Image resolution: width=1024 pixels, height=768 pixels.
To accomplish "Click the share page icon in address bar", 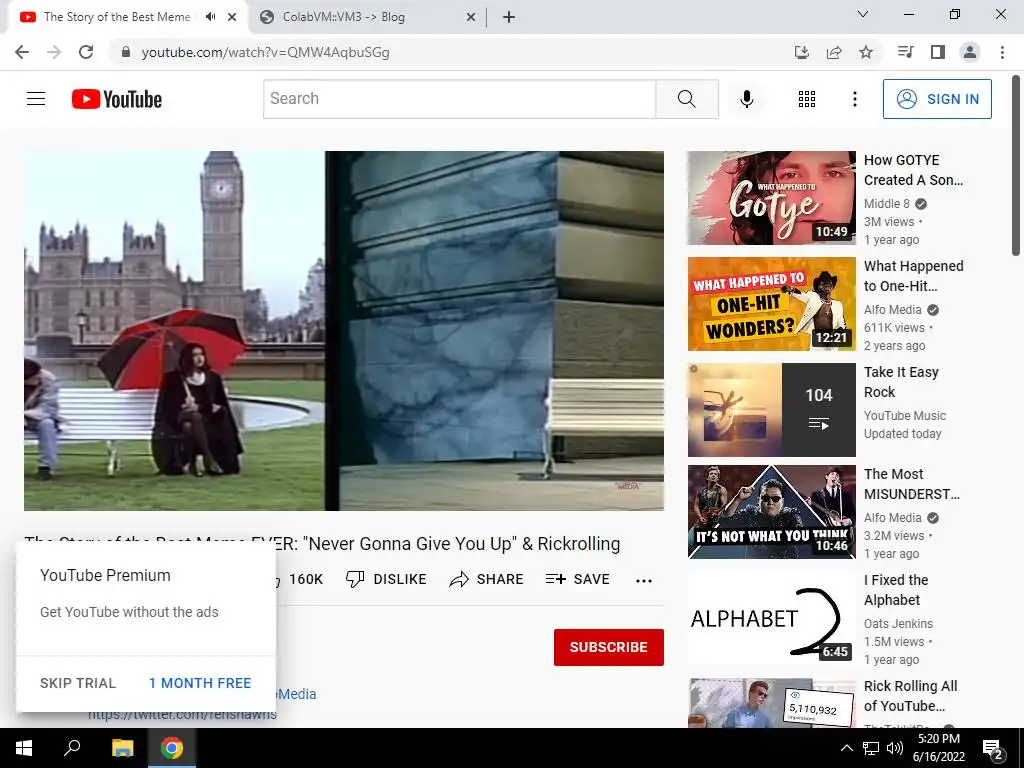I will 834,52.
